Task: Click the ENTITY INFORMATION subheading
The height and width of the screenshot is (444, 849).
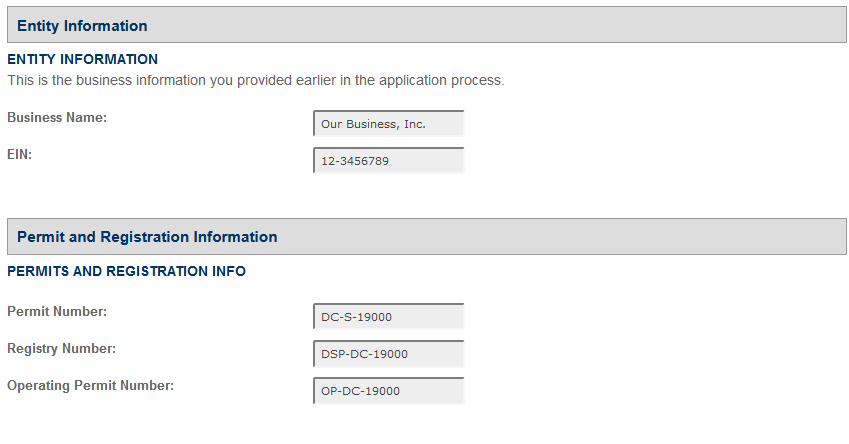Action: tap(82, 60)
